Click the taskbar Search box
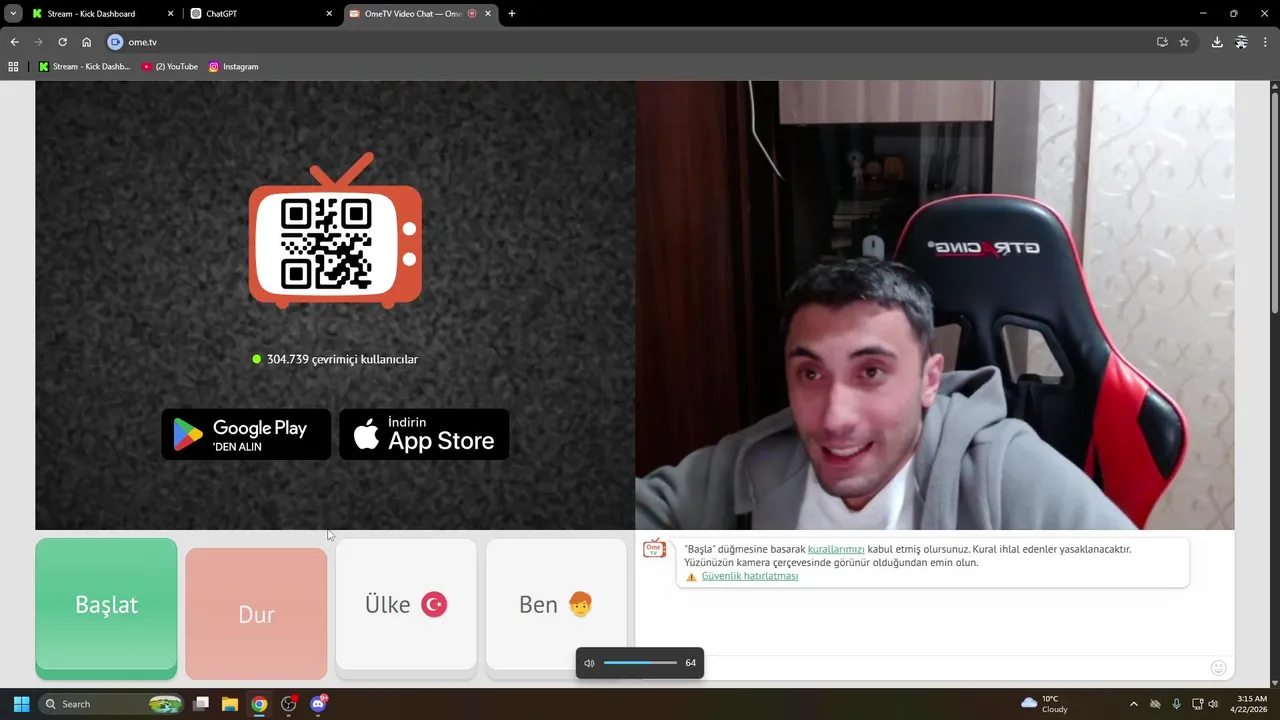 [x=112, y=704]
